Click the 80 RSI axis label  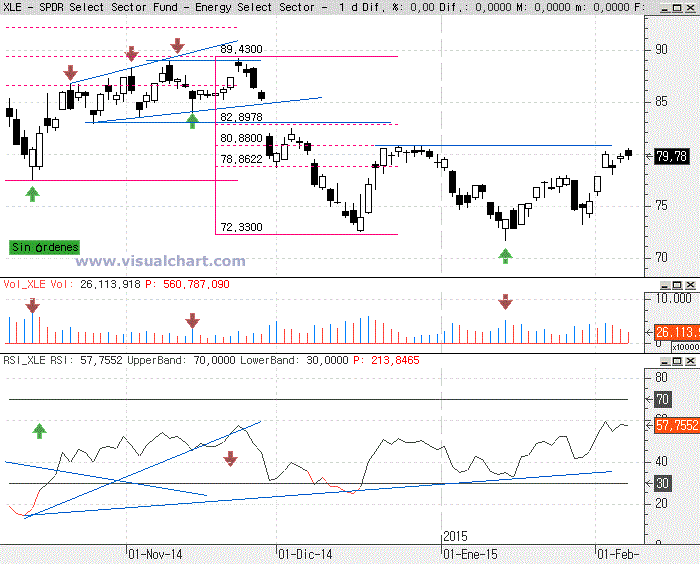tap(661, 377)
